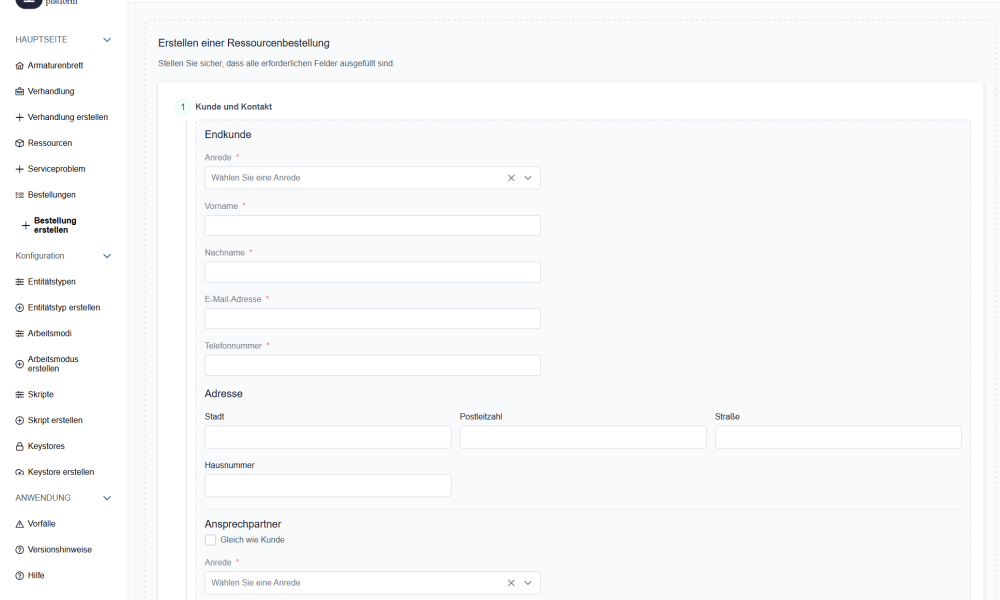The height and width of the screenshot is (600, 1000).
Task: Click the Hilfe question mark icon
Action: pyautogui.click(x=19, y=576)
